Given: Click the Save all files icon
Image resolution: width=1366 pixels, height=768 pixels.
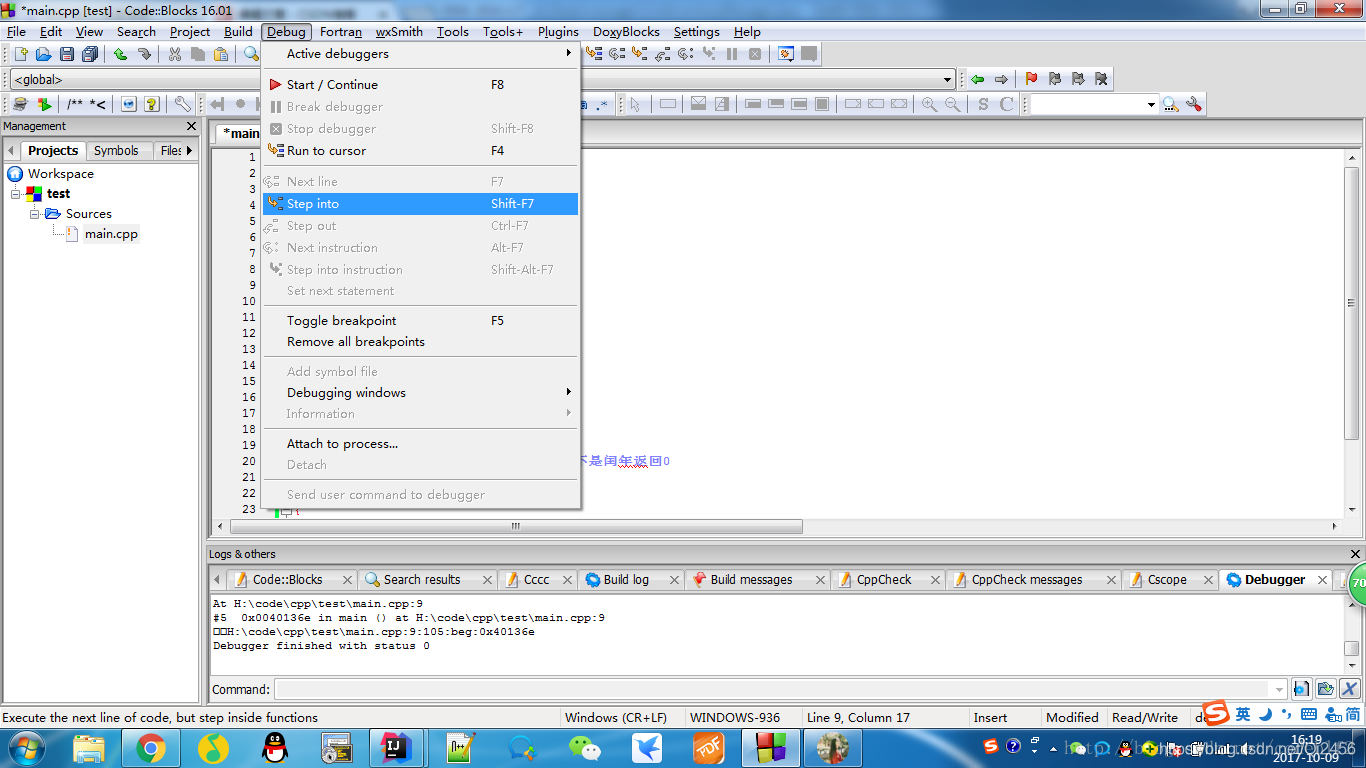Looking at the screenshot, I should click(90, 54).
